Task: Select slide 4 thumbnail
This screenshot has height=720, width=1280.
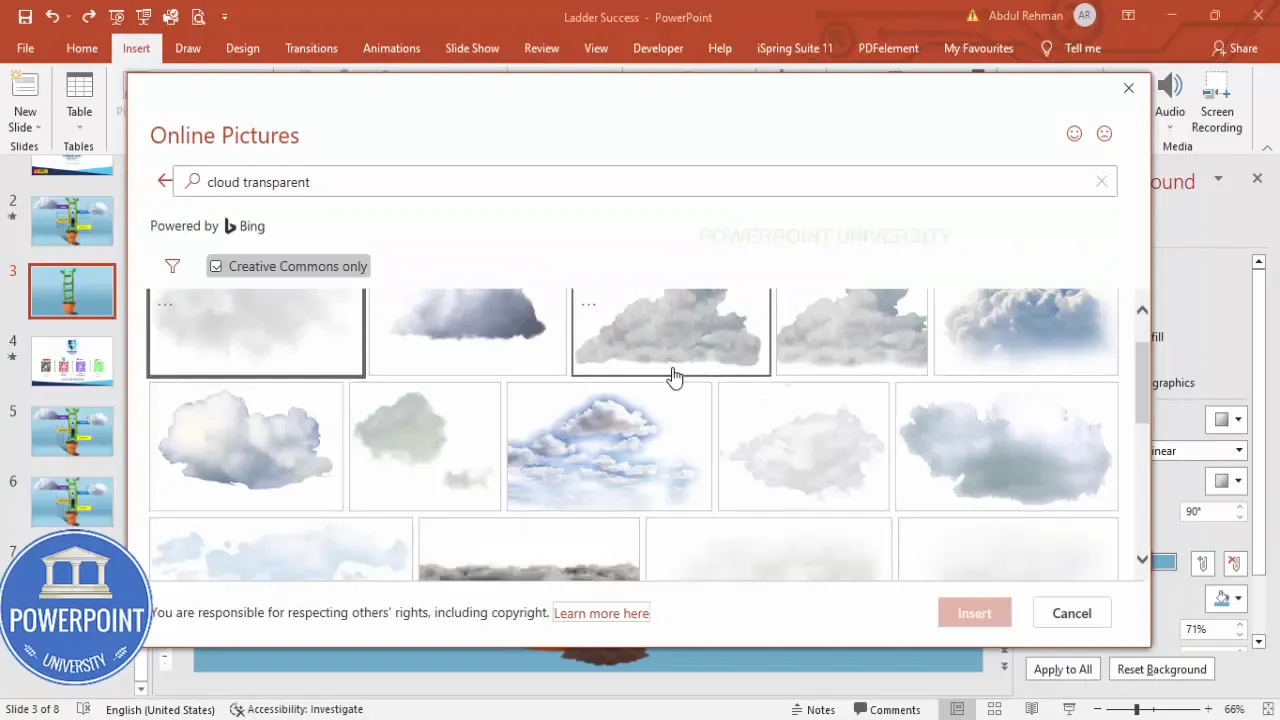Action: click(x=72, y=361)
